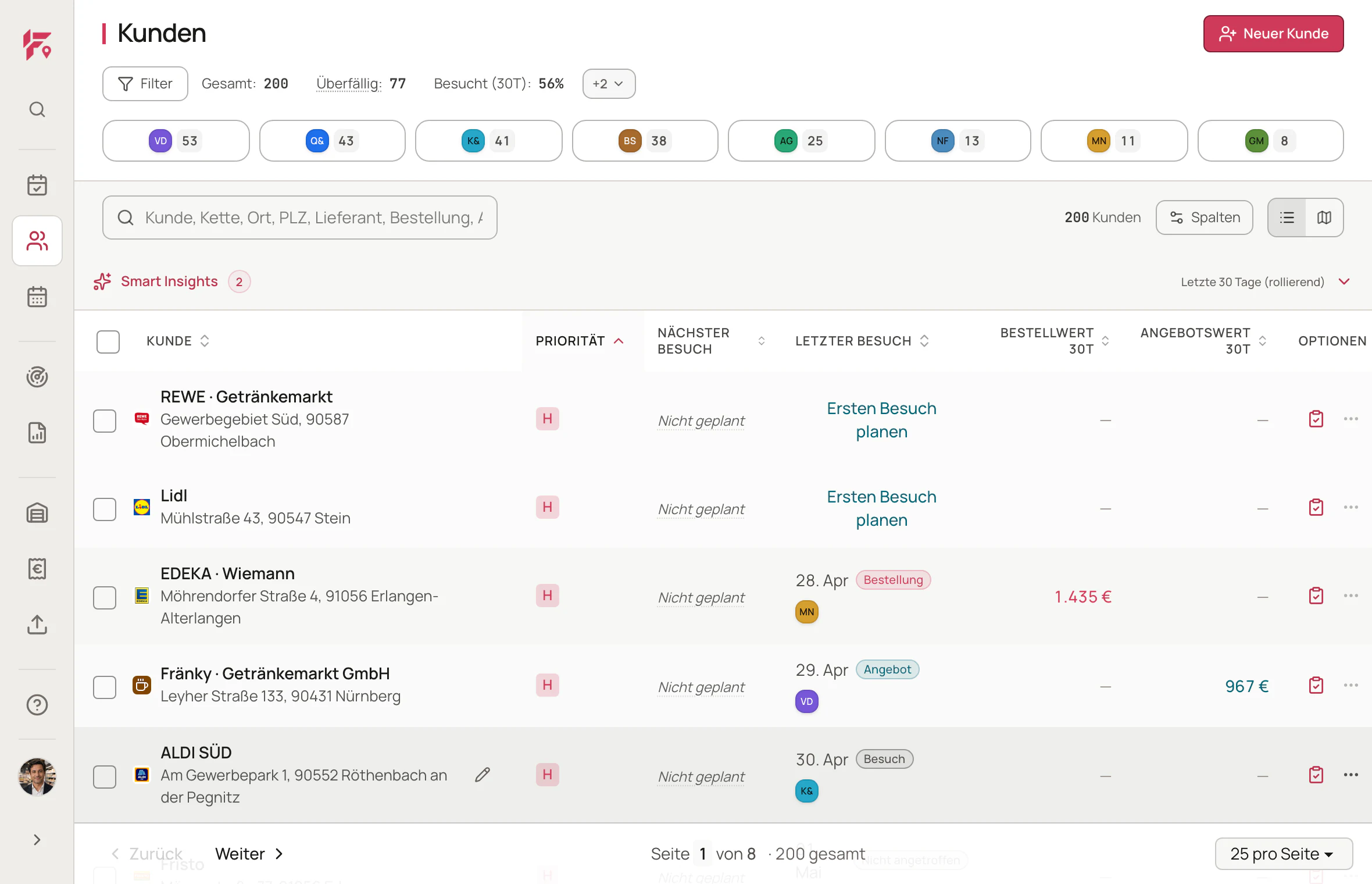Screen dimensions: 1372x884
Task: Switch to list view
Action: [1287, 218]
